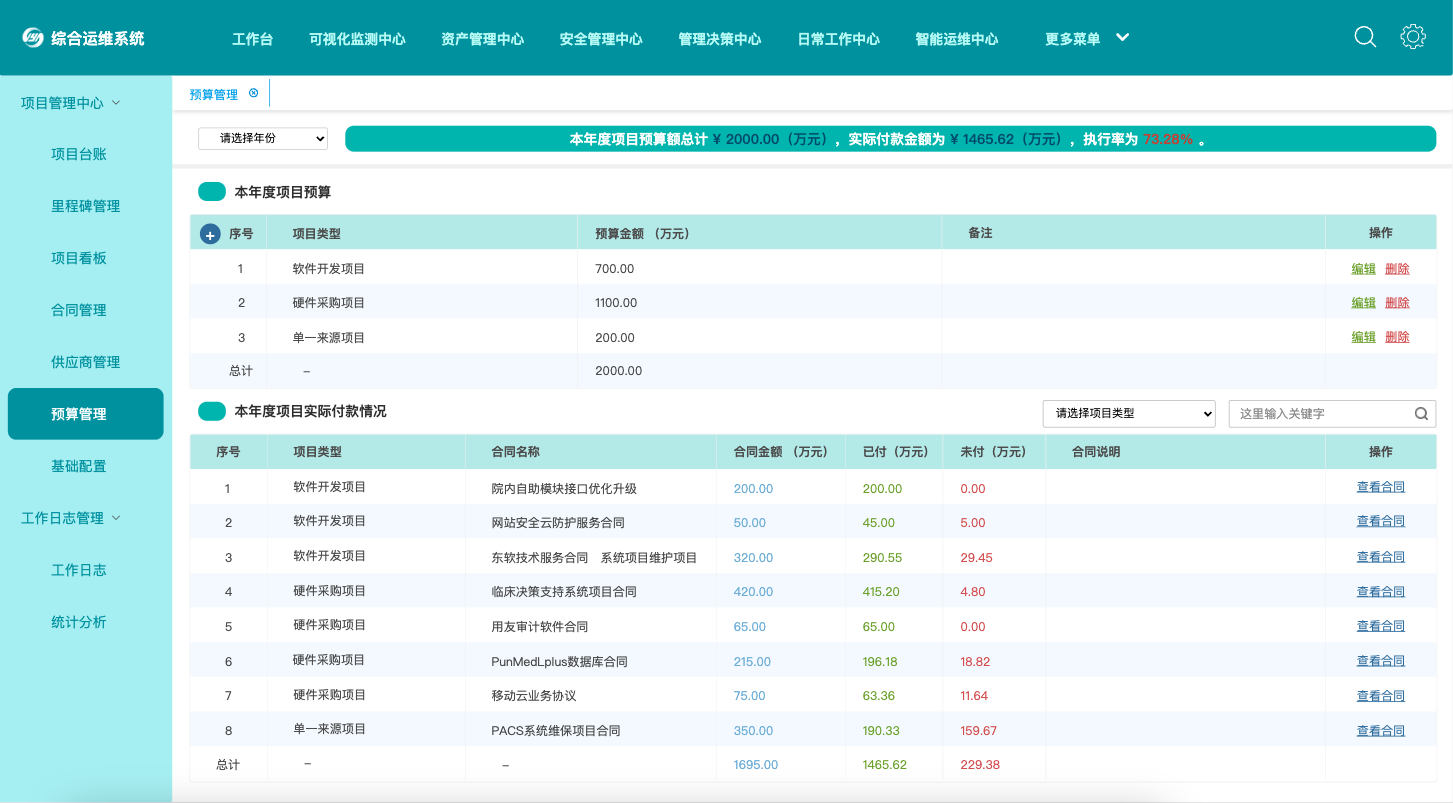View contract for 临床决策支持系统项目合同
Viewport: 1453px width, 803px height.
pyautogui.click(x=1381, y=592)
